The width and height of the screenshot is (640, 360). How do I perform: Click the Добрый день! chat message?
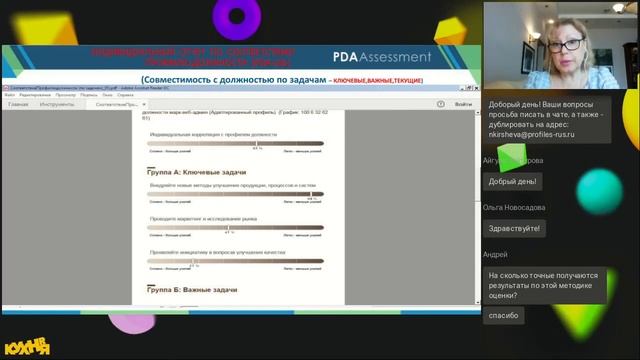(x=513, y=182)
